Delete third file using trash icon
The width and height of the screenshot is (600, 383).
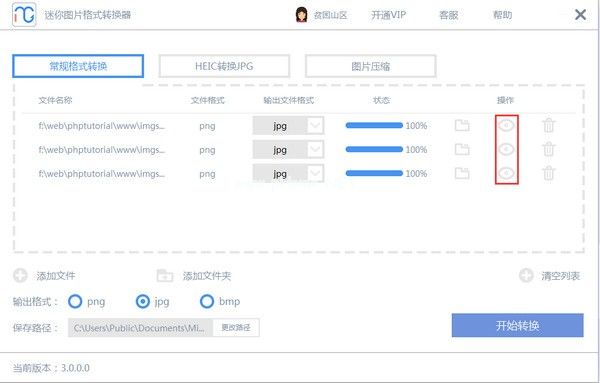click(x=548, y=173)
